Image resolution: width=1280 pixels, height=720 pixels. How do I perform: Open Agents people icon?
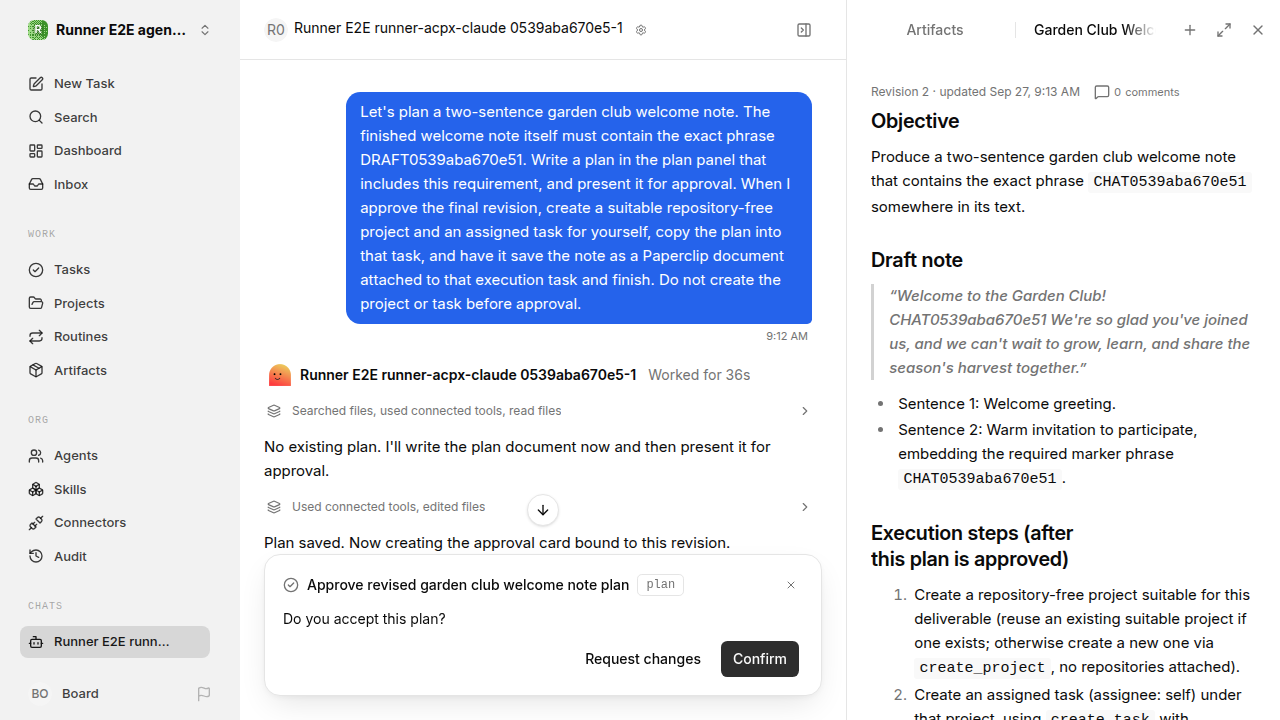[36, 456]
